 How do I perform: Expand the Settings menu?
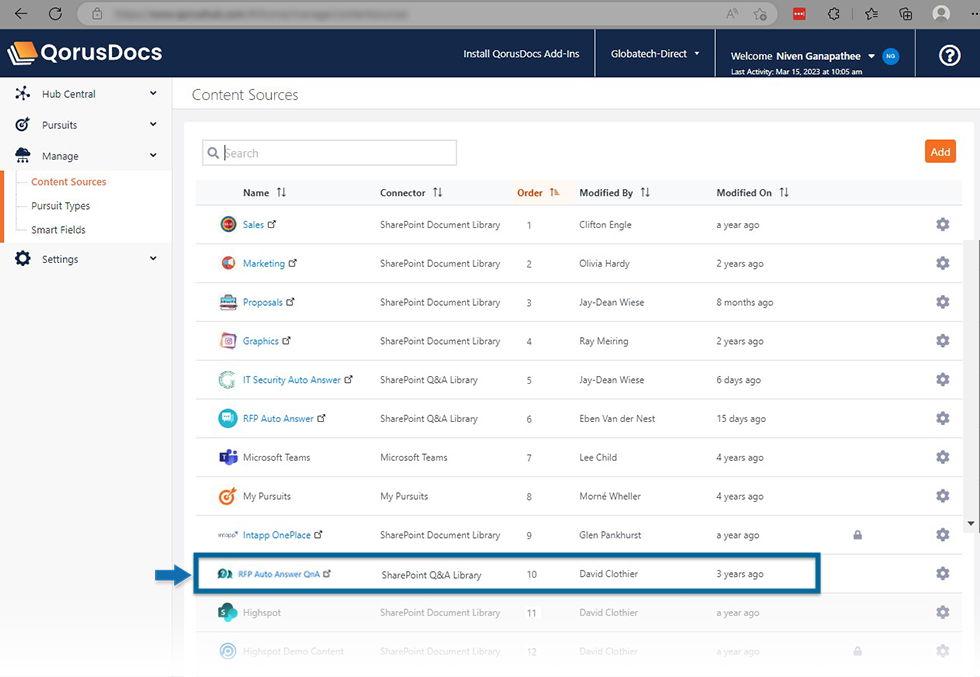(x=86, y=259)
